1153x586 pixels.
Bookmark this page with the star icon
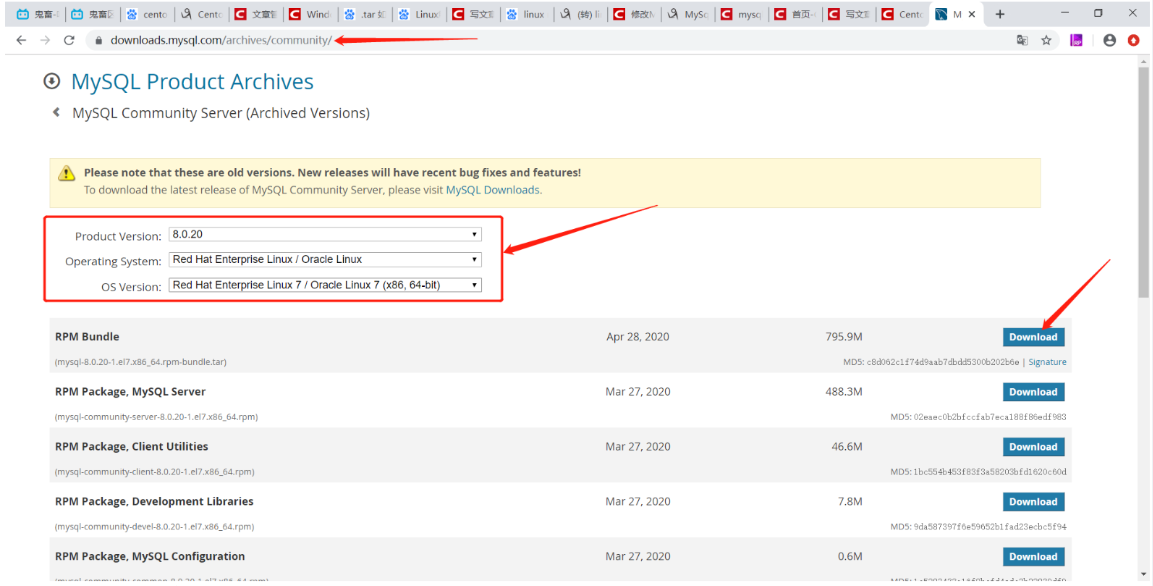click(x=1046, y=40)
